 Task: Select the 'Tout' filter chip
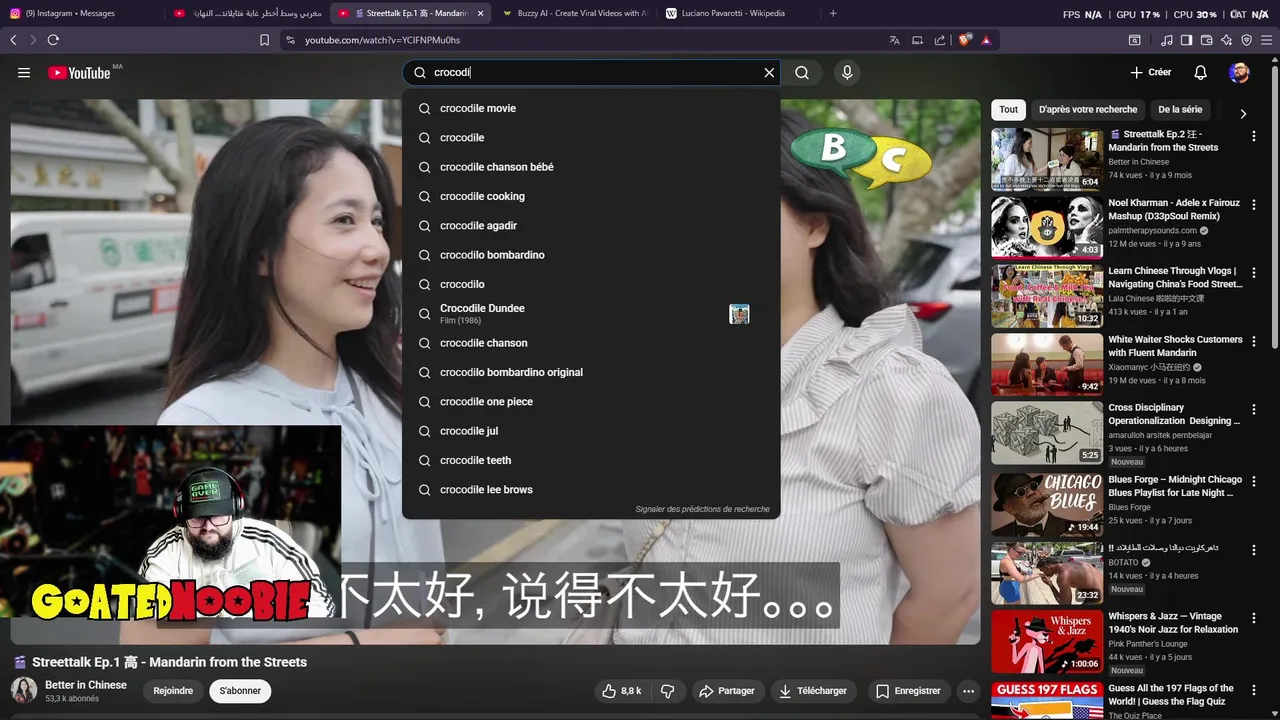tap(1009, 110)
